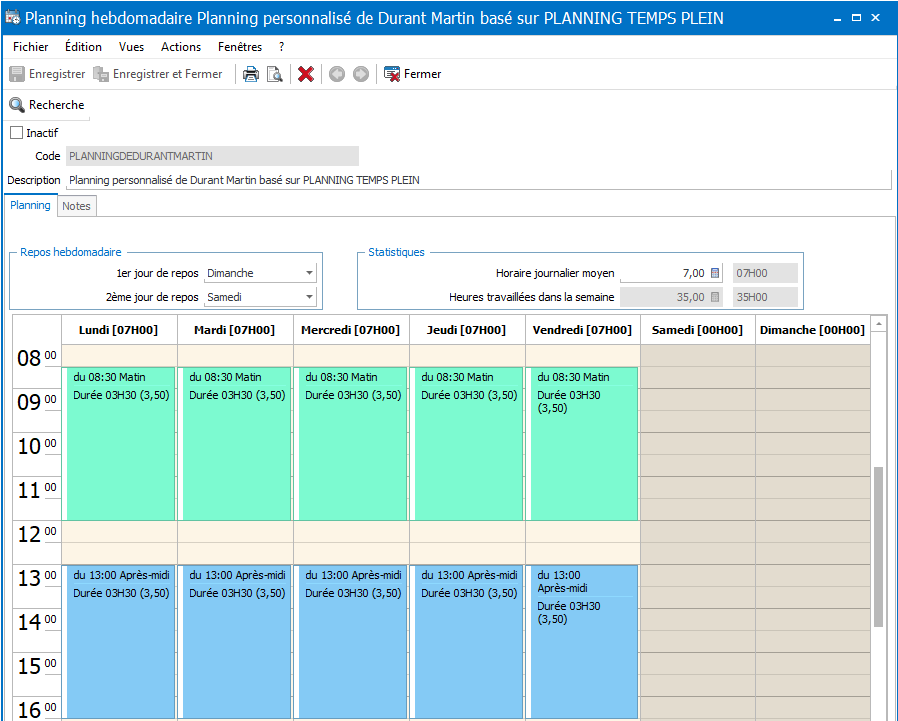Click the Recherche button label

tap(57, 105)
